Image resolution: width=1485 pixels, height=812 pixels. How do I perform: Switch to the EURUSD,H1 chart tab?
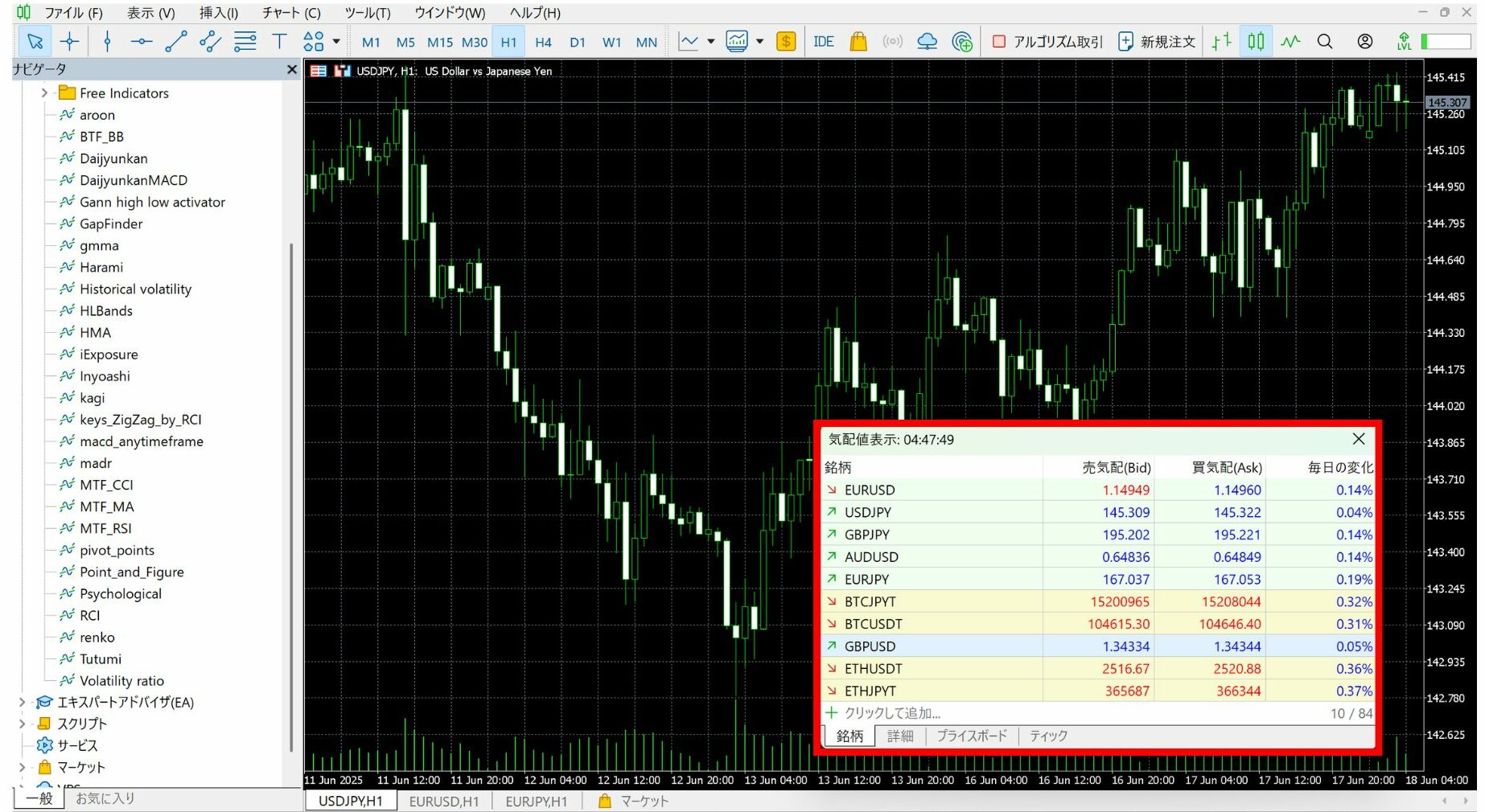point(443,802)
